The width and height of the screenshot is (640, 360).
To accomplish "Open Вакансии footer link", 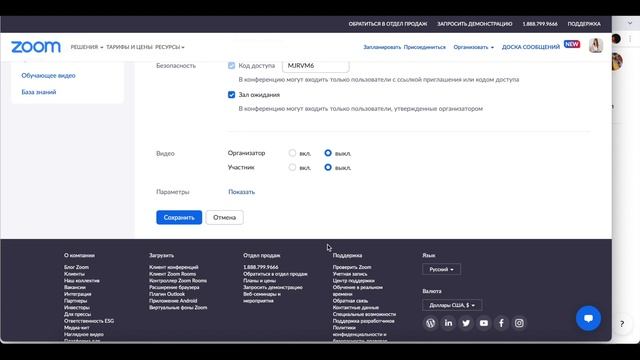I will point(75,287).
